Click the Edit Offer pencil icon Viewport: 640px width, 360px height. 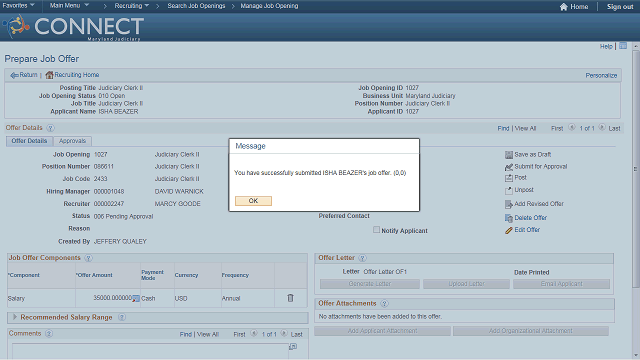click(509, 231)
